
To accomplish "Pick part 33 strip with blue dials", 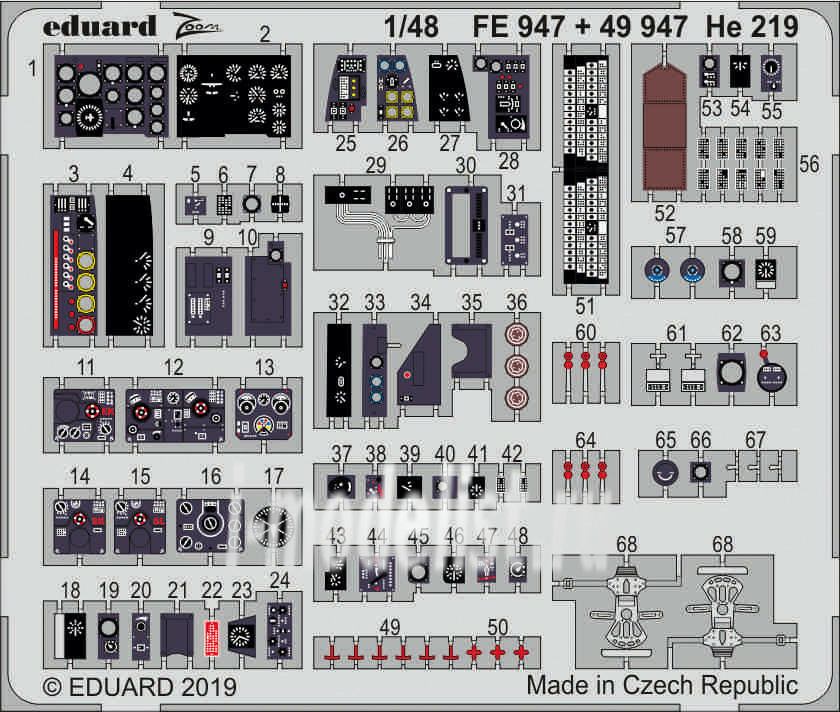I will point(375,370).
